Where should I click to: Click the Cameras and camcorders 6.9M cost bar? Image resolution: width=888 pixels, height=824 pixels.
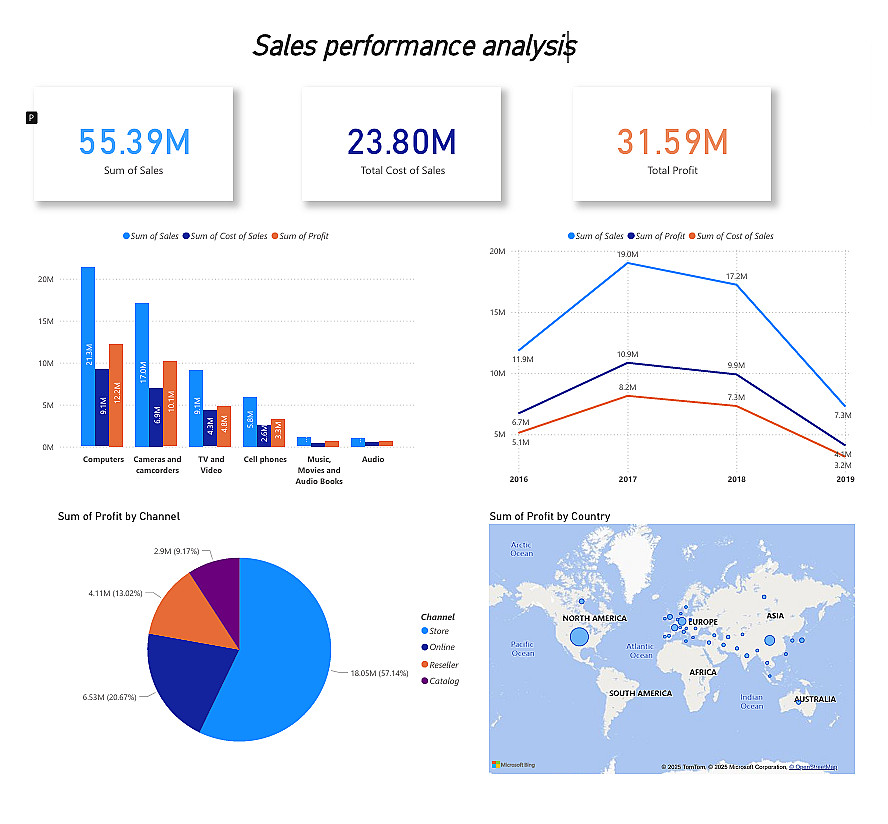pyautogui.click(x=156, y=417)
